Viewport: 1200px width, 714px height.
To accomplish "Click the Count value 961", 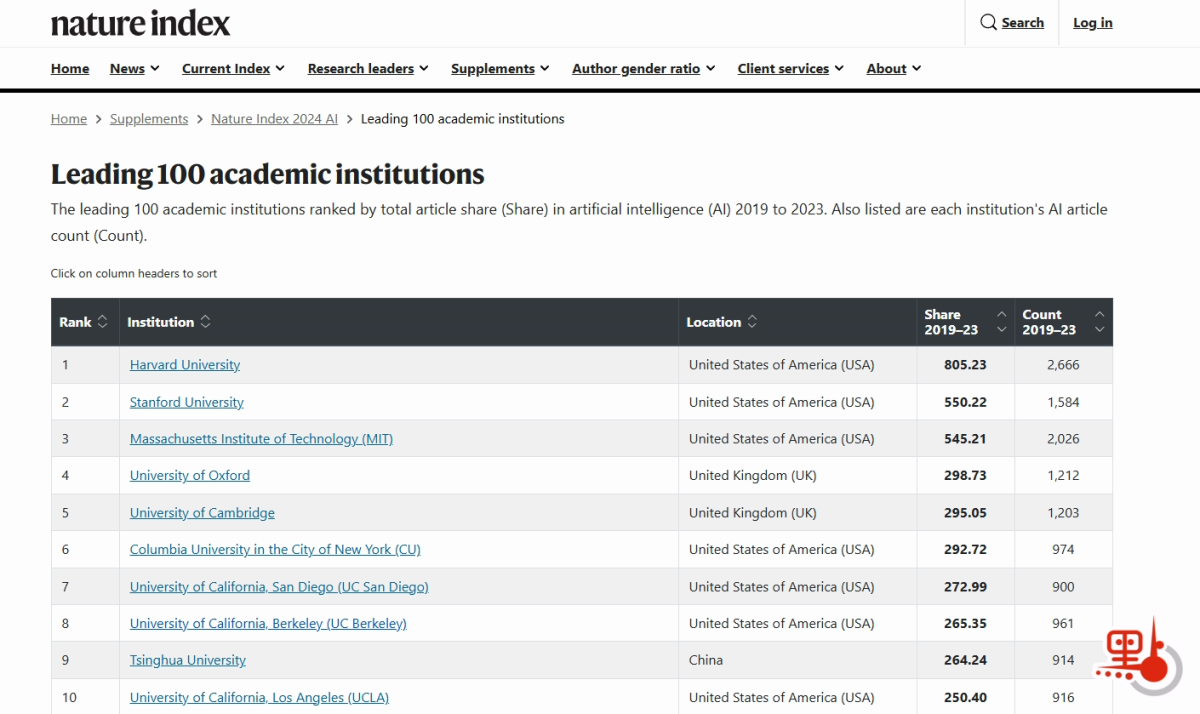I will (1063, 624).
